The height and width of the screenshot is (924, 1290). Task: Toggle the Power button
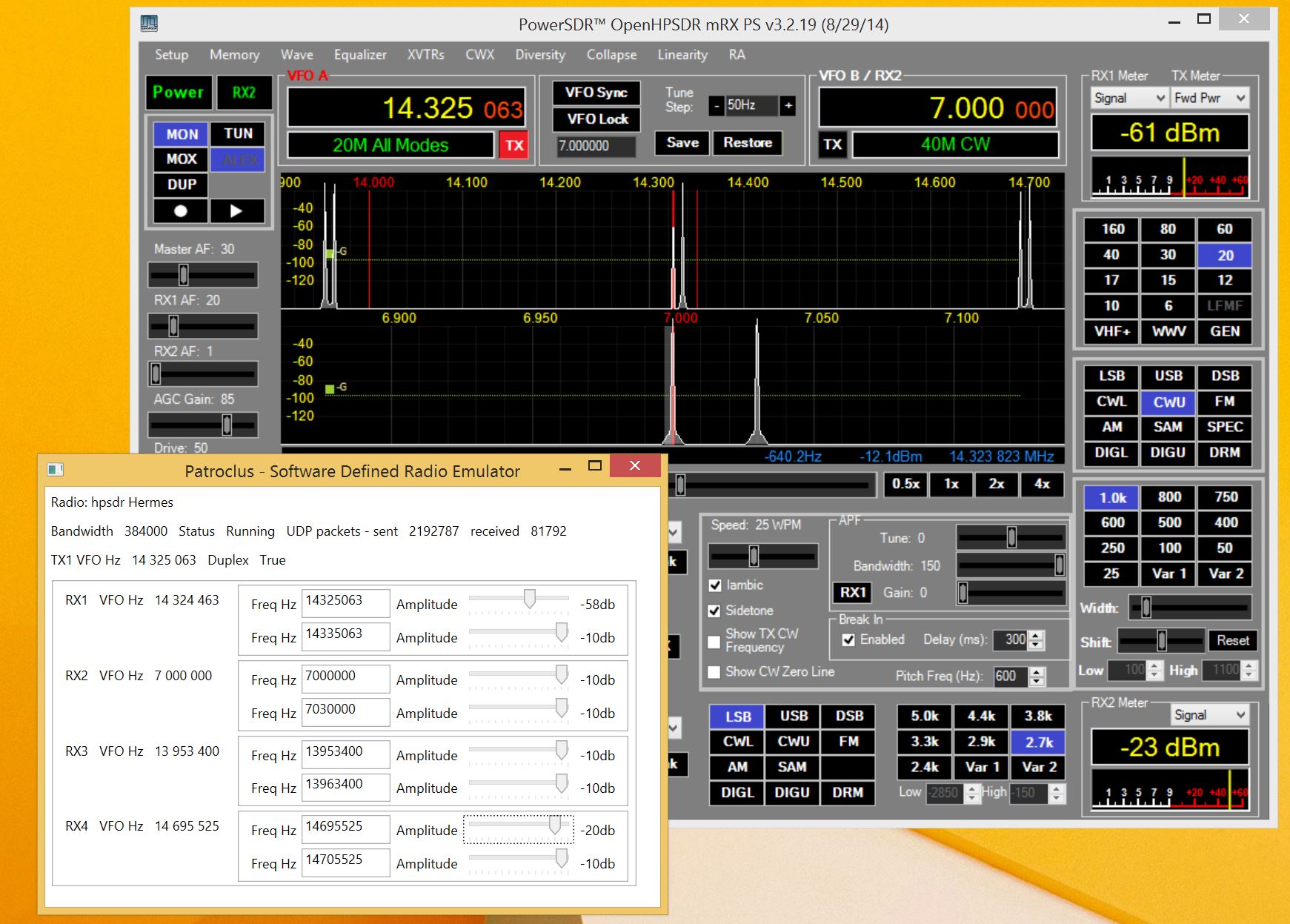178,93
